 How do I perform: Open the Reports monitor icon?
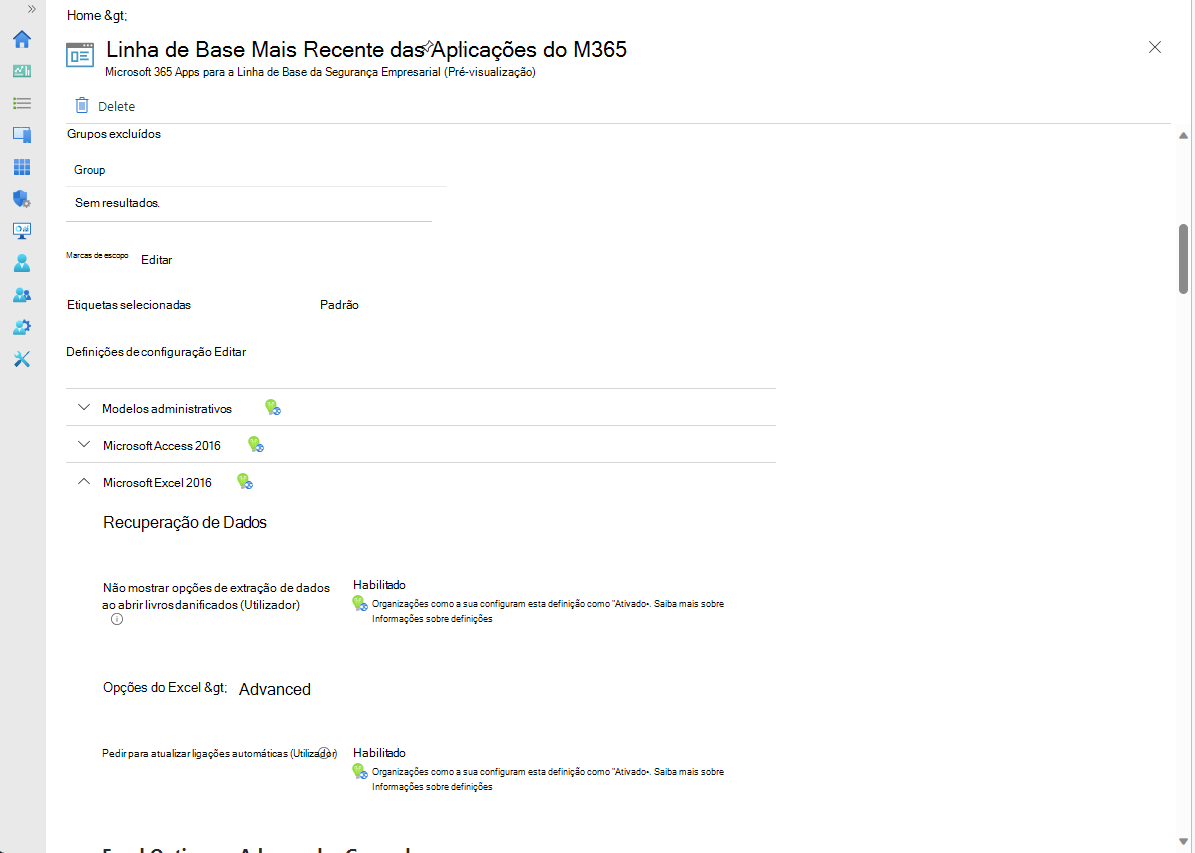[22, 230]
